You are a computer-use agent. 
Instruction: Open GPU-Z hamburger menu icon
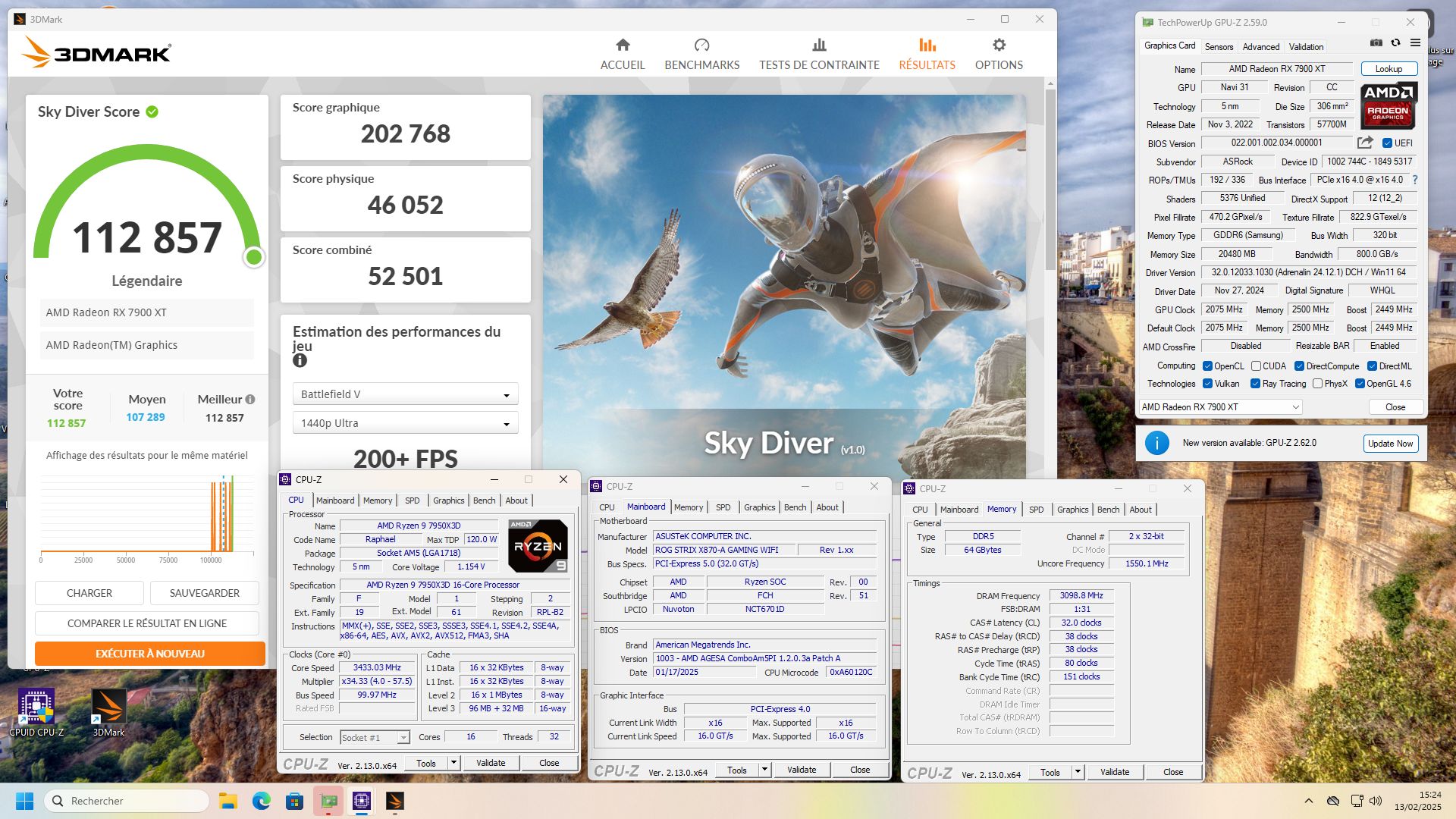pos(1415,43)
